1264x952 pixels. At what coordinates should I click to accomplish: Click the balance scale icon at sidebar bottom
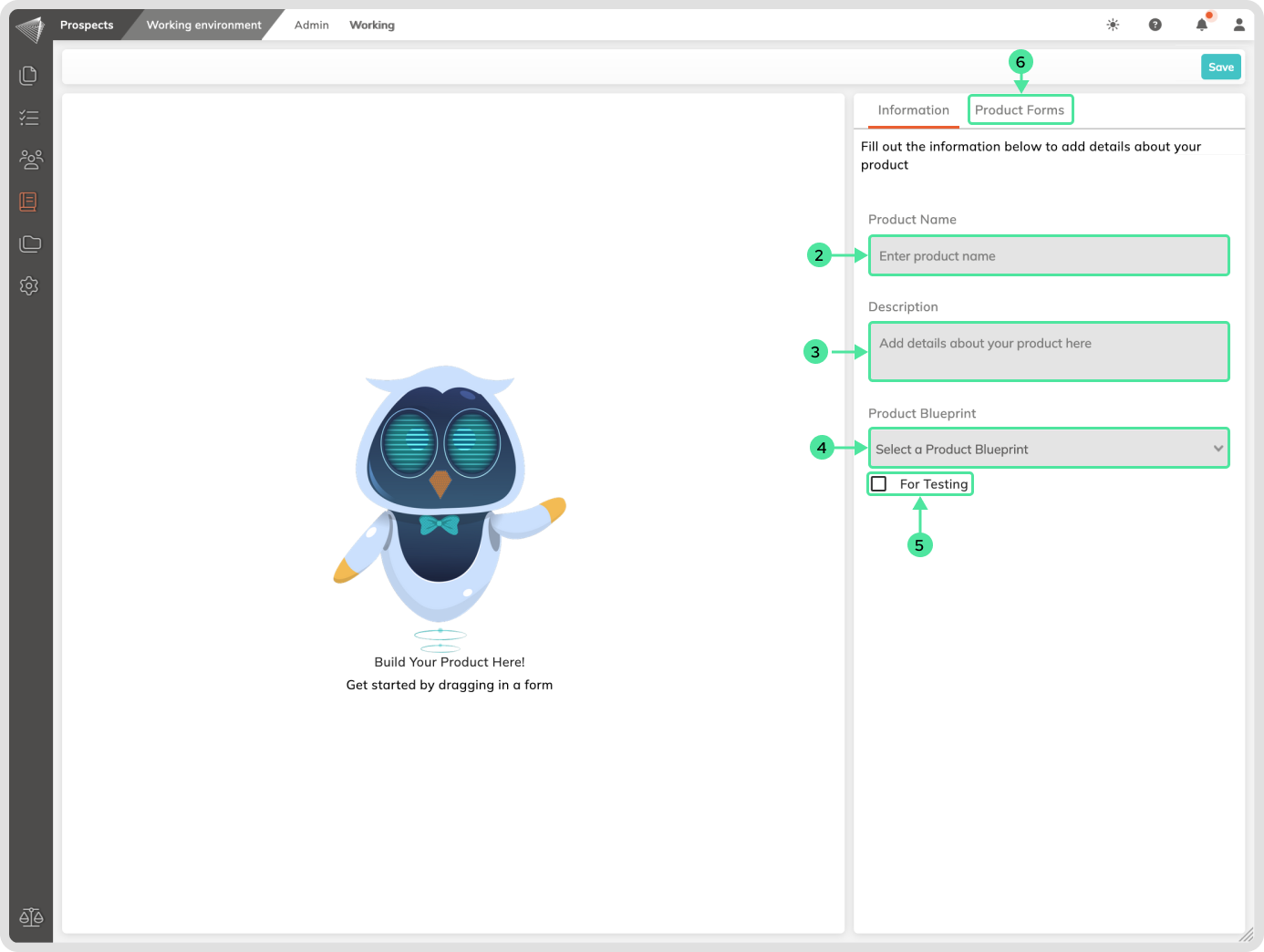coord(31,916)
